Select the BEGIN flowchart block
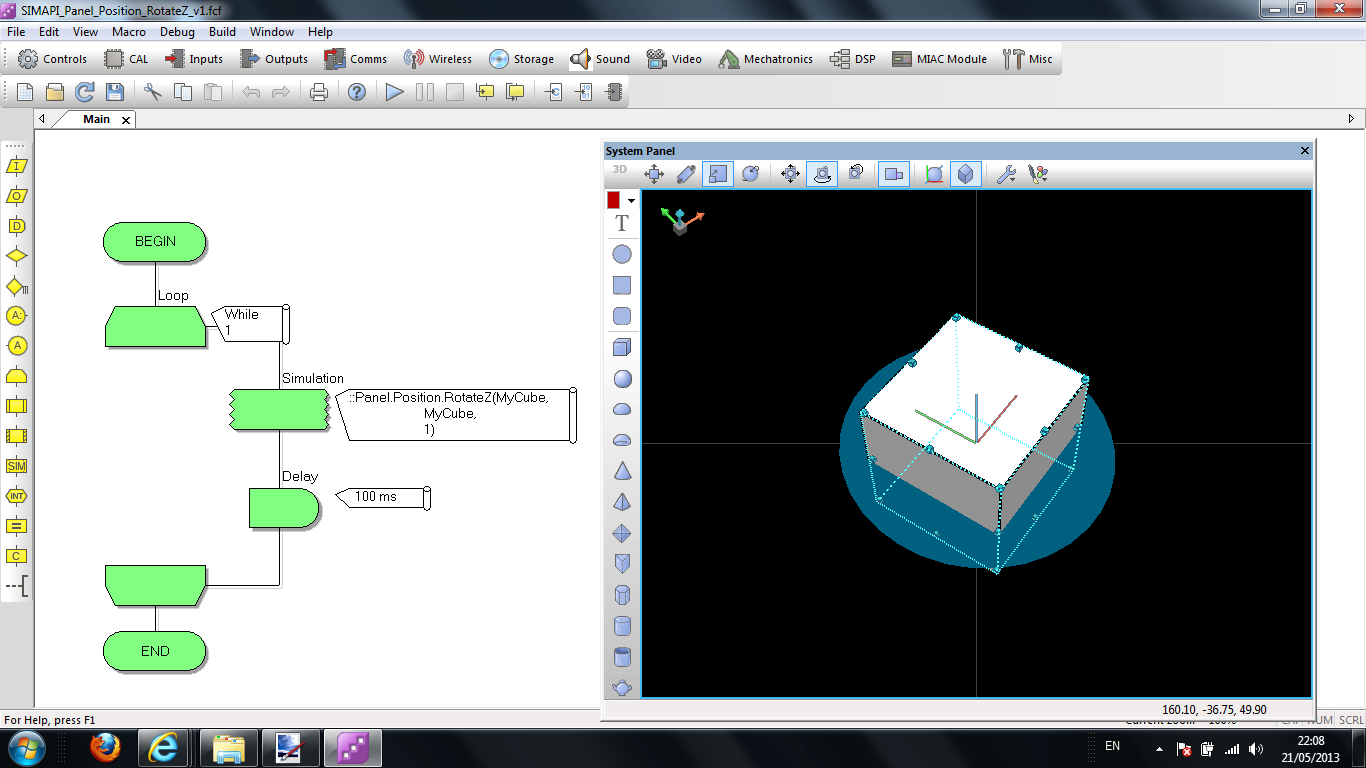This screenshot has width=1366, height=768. pos(155,241)
